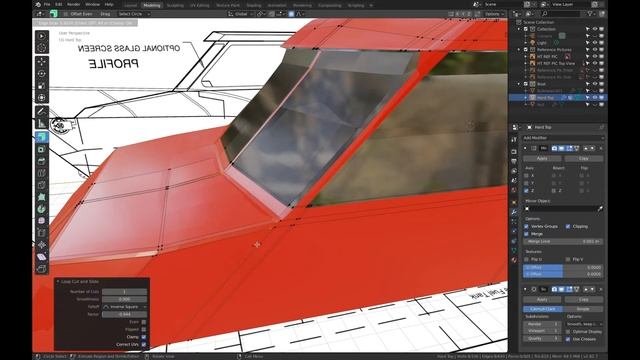Viewport: 640px width, 360px height.
Task: Open the Edit menu
Action: click(59, 4)
